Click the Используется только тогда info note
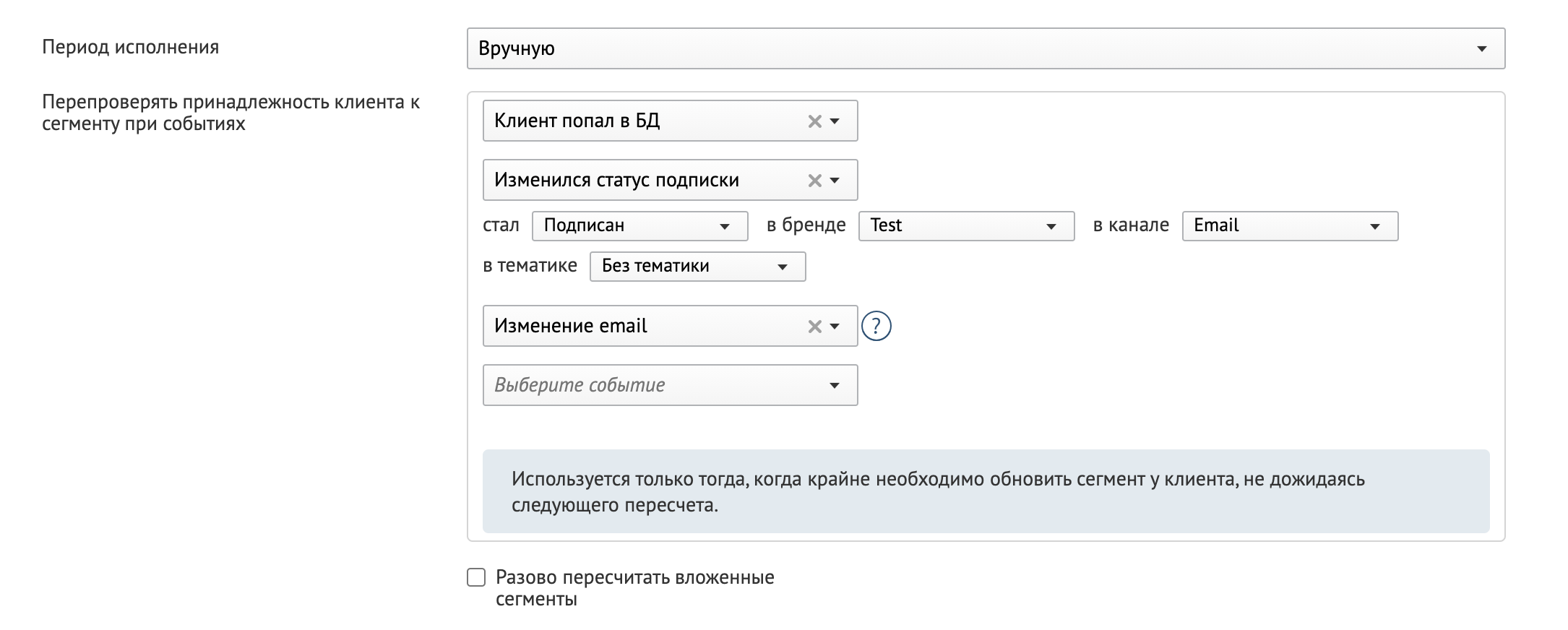Screen dimensions: 1568x630 pyautogui.click(x=986, y=491)
